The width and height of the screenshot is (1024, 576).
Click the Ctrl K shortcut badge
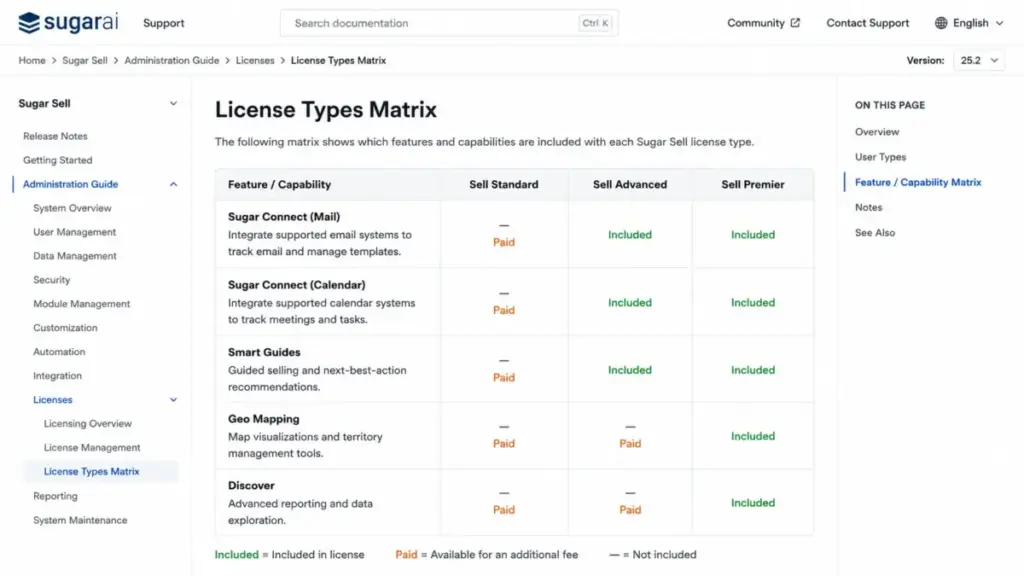[x=595, y=23]
